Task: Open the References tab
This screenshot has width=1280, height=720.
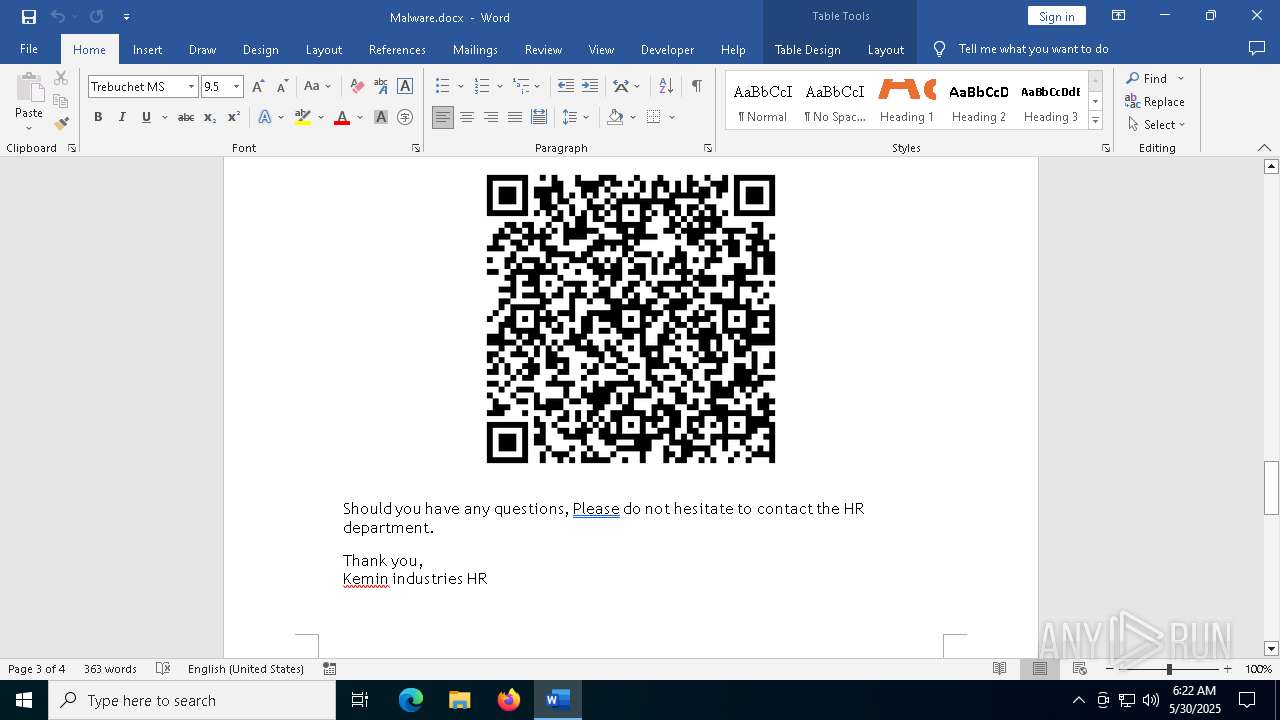Action: pyautogui.click(x=397, y=49)
